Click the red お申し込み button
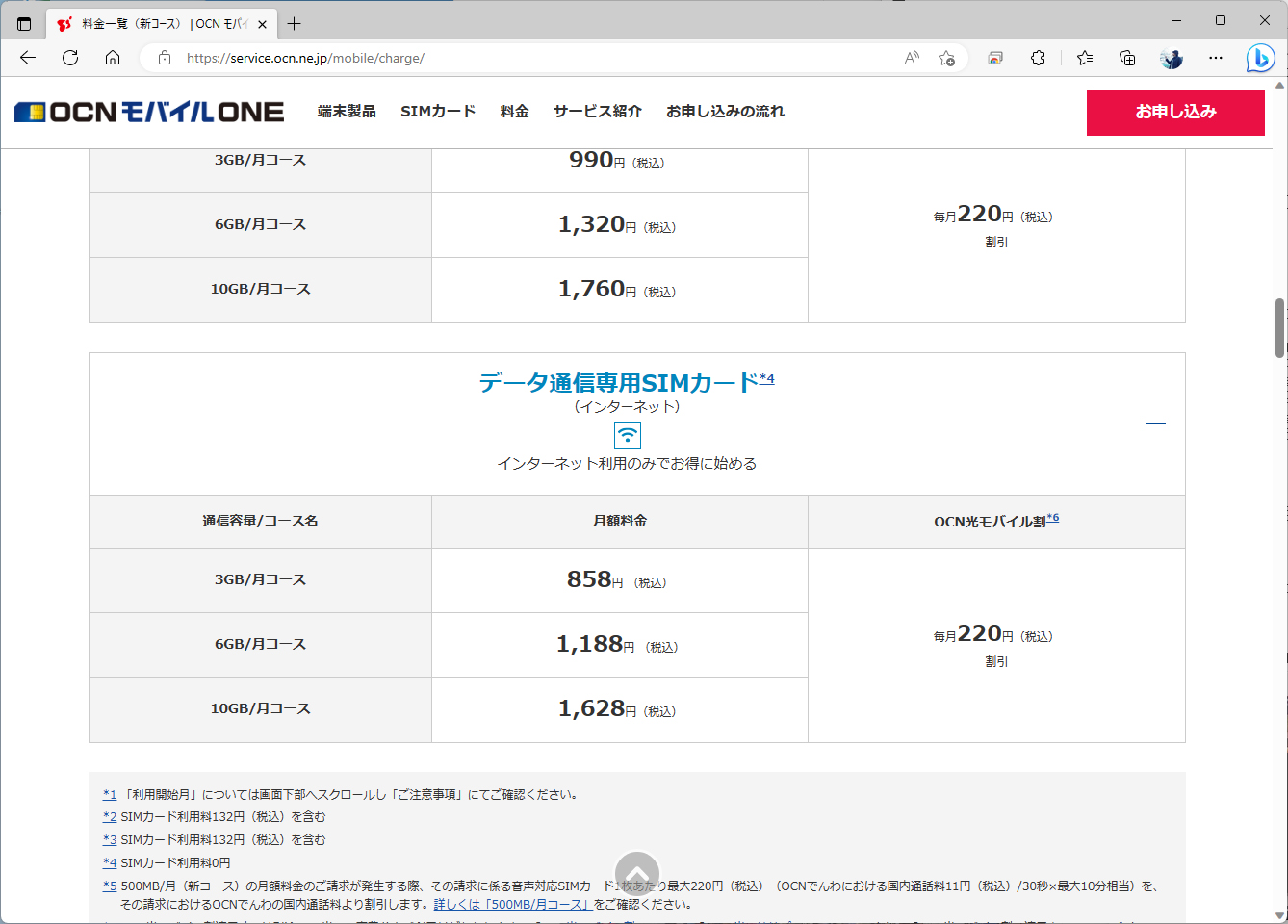Viewport: 1288px width, 924px height. click(x=1175, y=113)
